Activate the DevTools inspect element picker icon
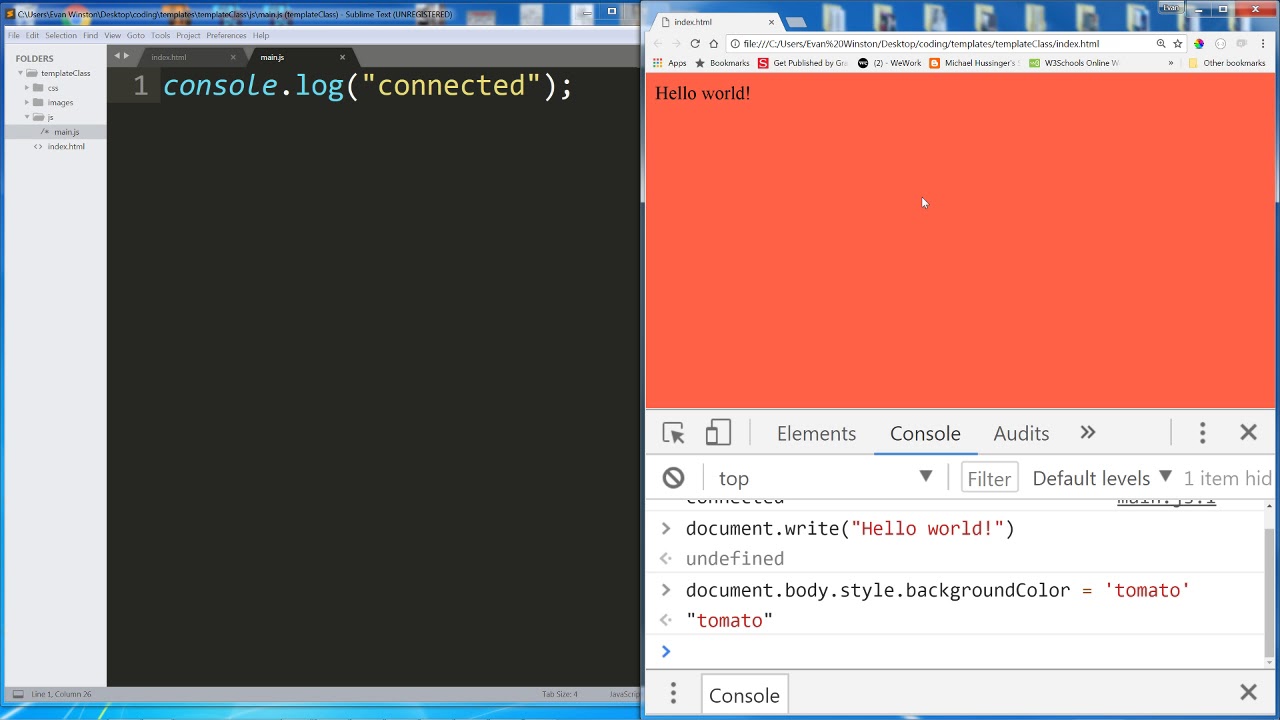 673,433
